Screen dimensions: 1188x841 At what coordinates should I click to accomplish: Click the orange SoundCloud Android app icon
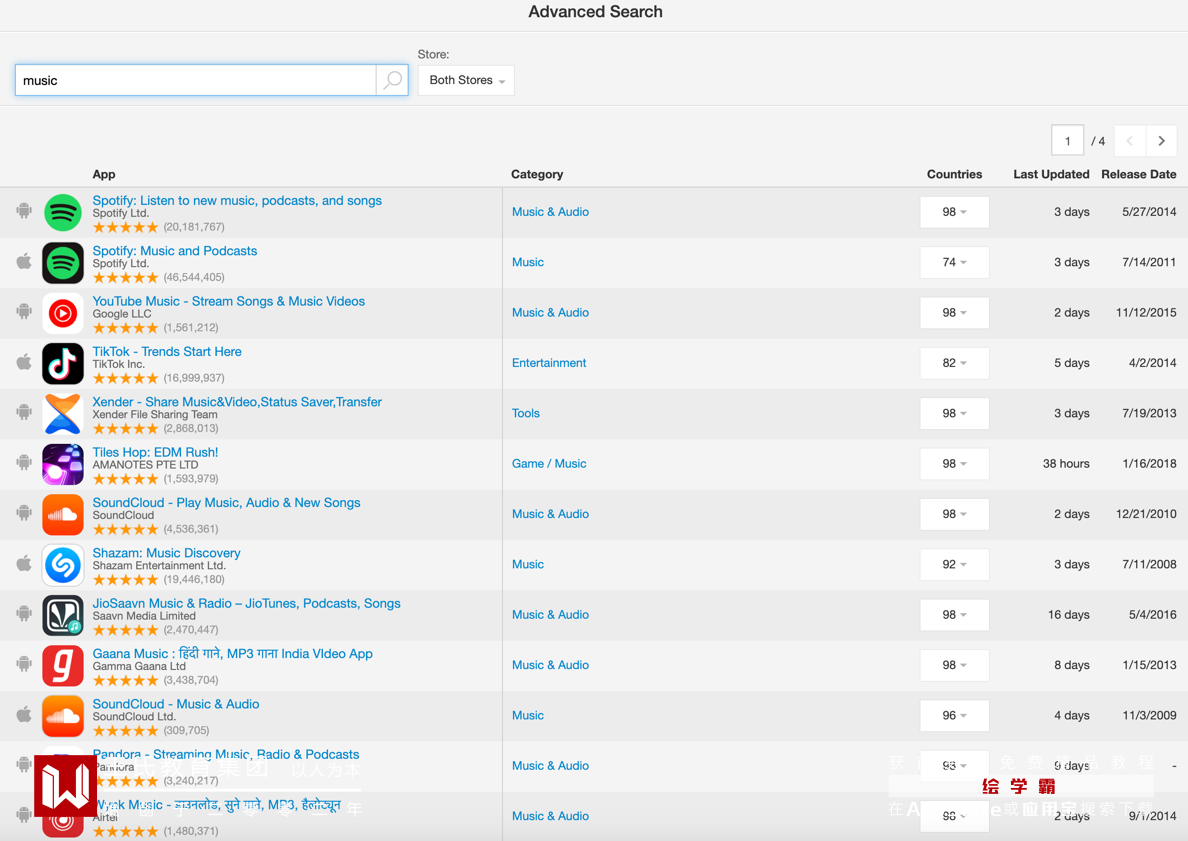pyautogui.click(x=63, y=515)
